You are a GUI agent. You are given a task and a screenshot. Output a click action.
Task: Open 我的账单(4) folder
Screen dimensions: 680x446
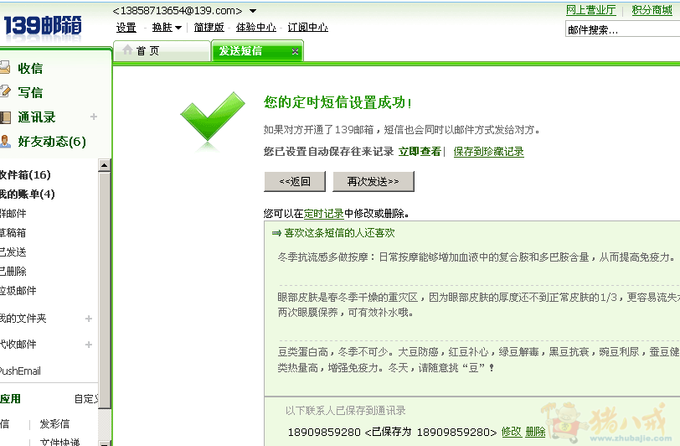pos(27,194)
